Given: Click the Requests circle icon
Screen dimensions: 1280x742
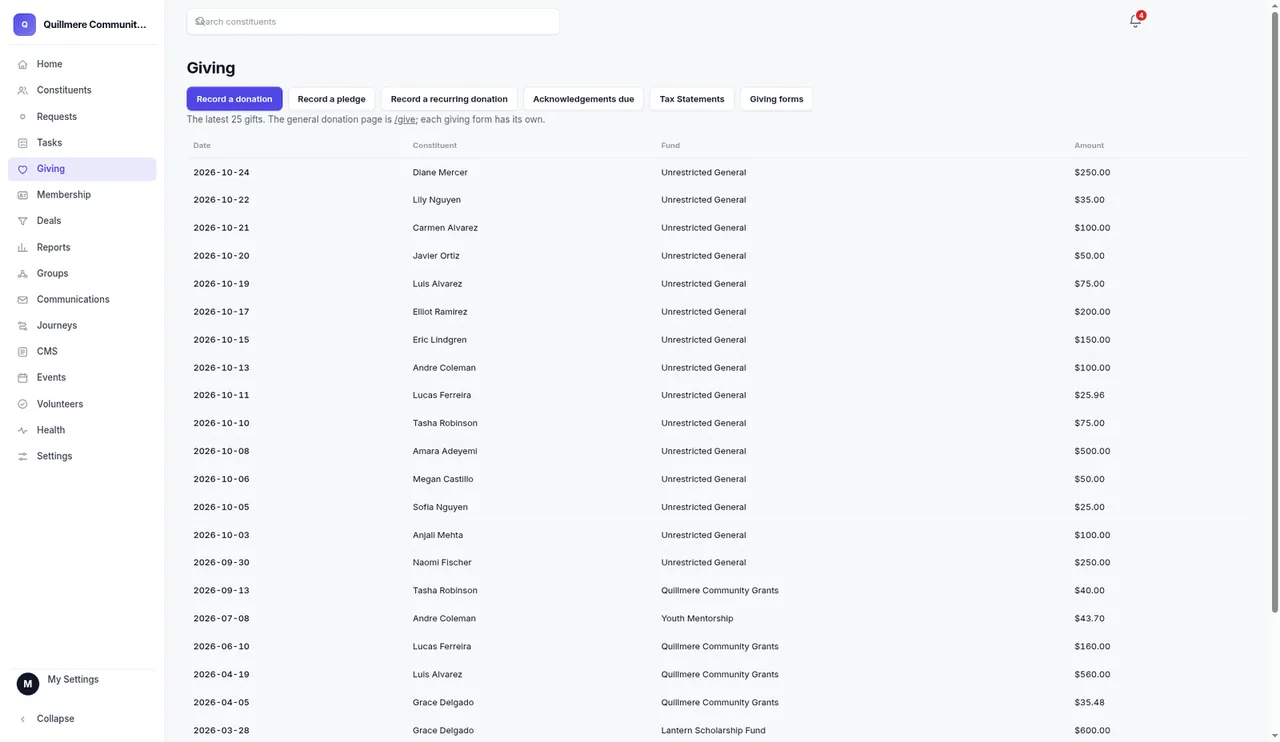Looking at the screenshot, I should tap(23, 117).
